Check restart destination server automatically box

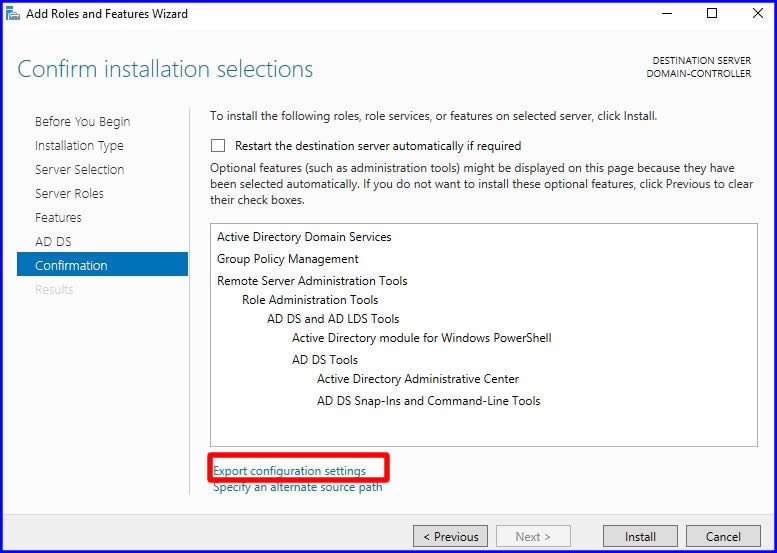tap(218, 145)
